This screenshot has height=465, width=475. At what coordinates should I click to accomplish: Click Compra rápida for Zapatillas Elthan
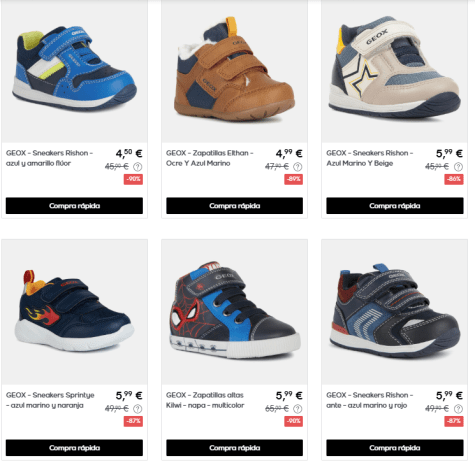(234, 206)
